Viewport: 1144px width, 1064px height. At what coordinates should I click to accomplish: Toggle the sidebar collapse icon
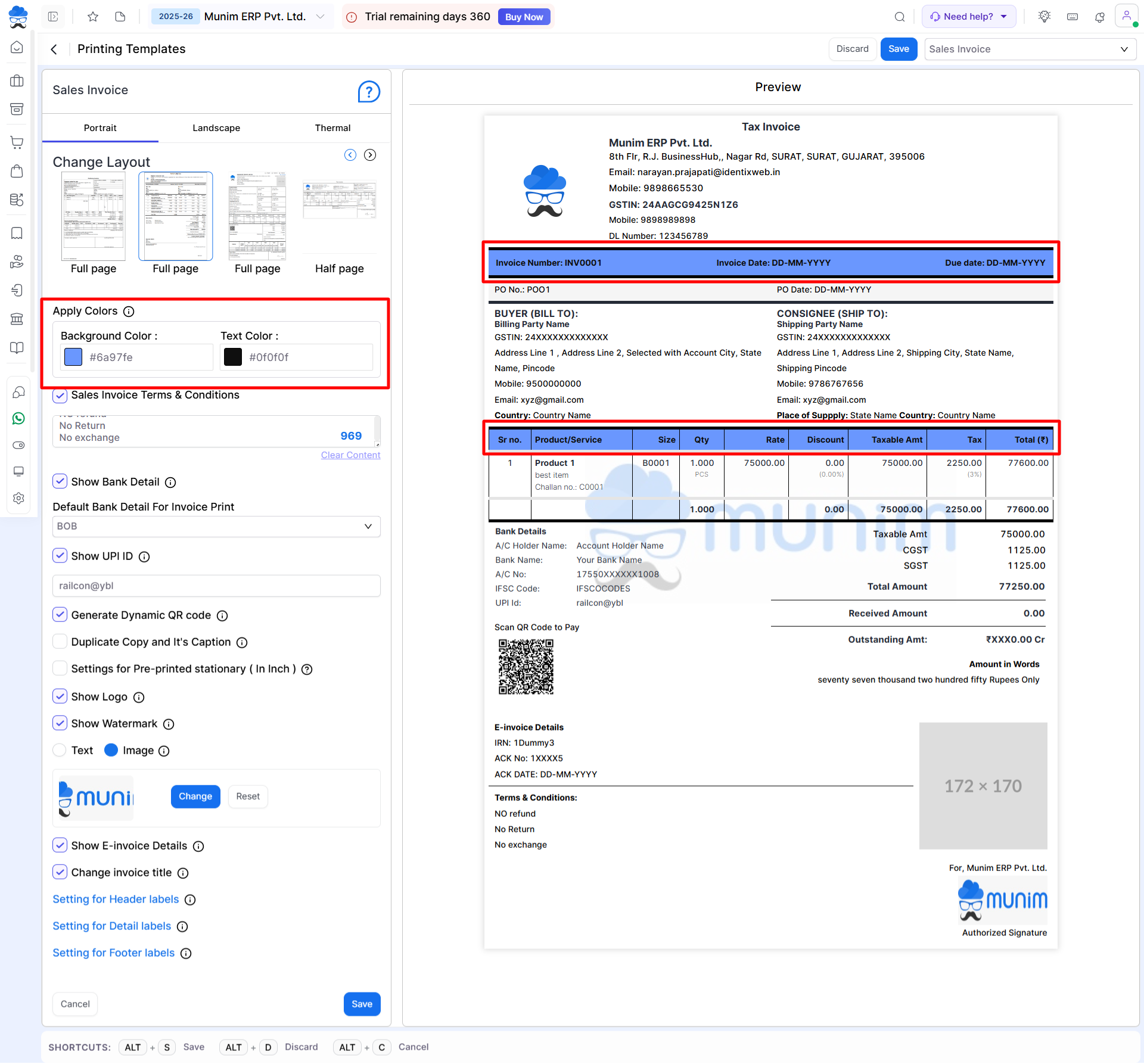[x=53, y=17]
